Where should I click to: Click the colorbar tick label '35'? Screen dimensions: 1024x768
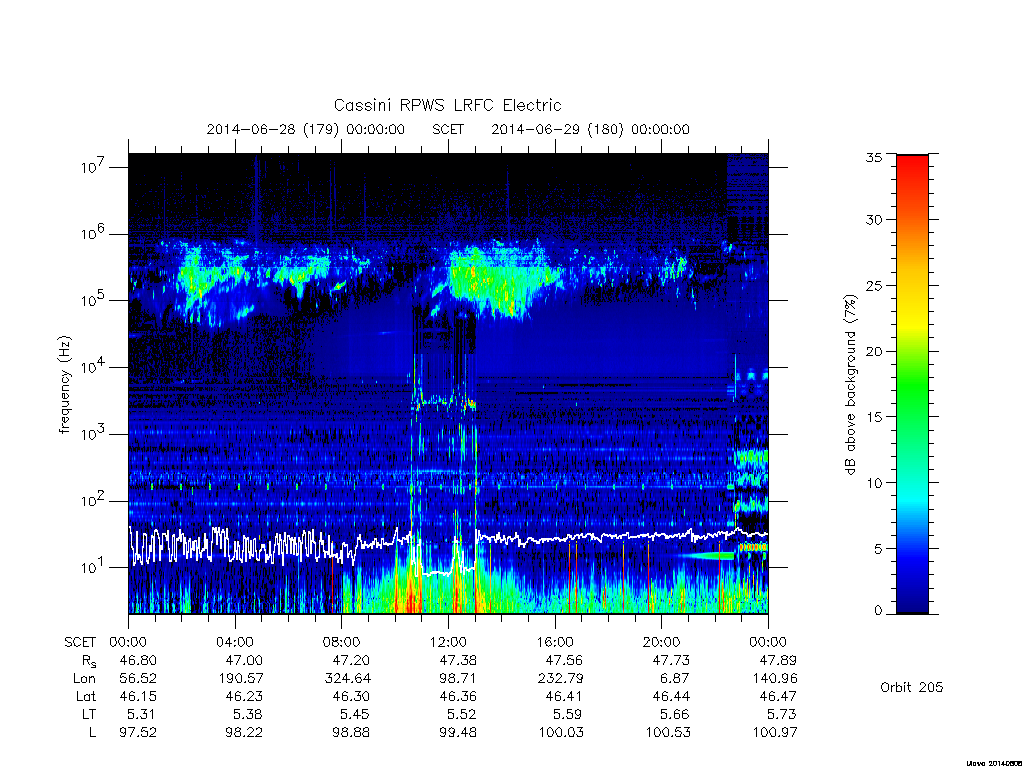(874, 157)
